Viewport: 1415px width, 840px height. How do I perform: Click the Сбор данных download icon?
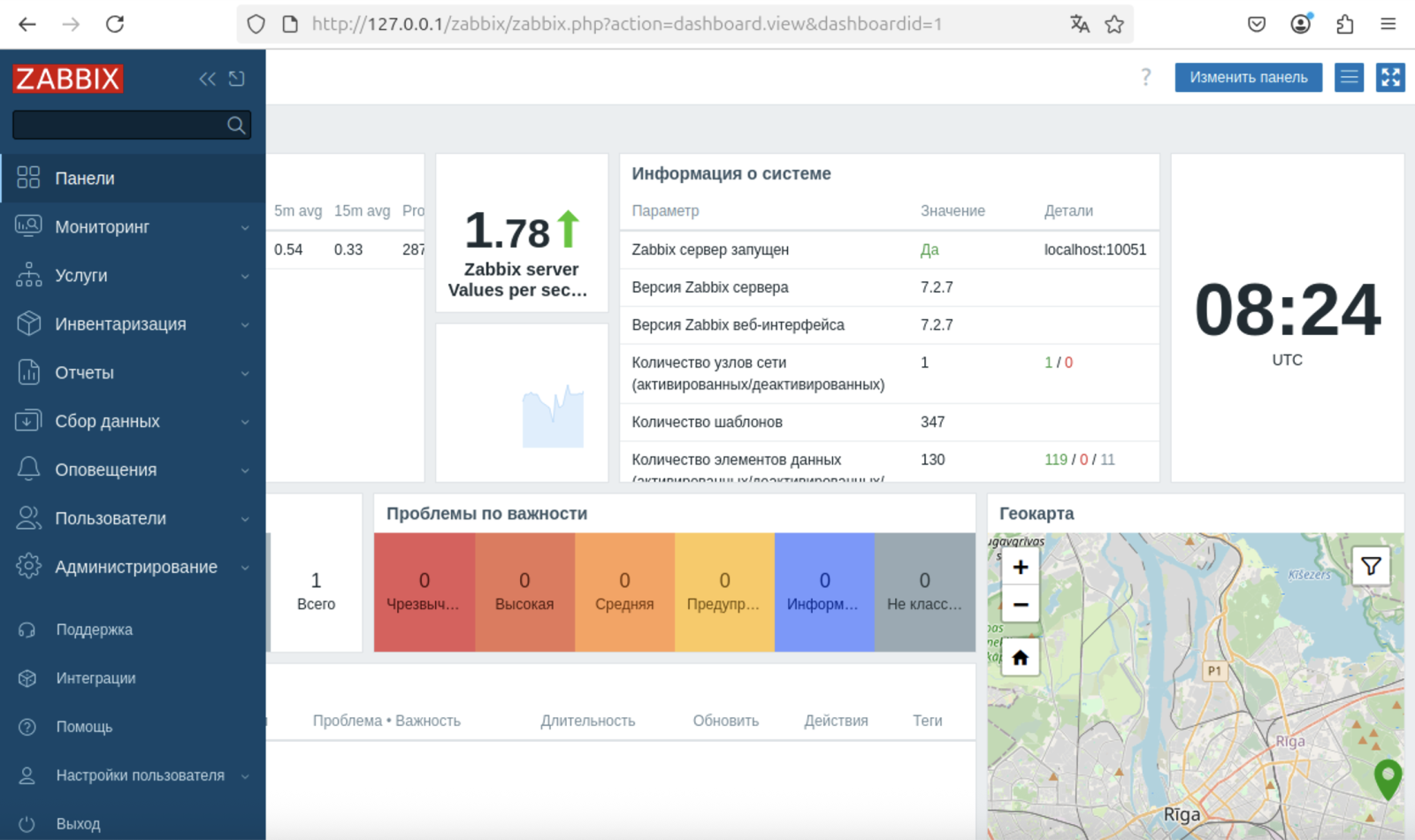28,421
